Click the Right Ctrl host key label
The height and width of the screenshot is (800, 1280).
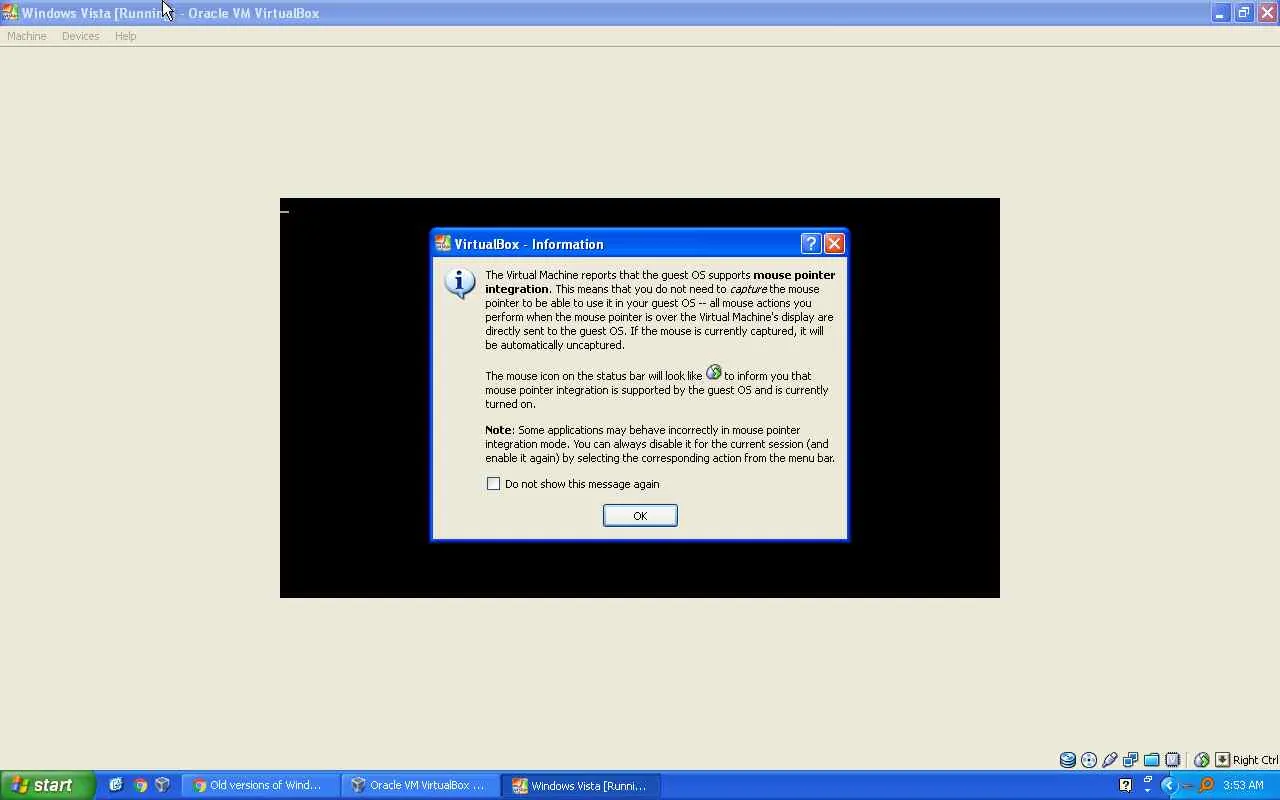(x=1255, y=760)
